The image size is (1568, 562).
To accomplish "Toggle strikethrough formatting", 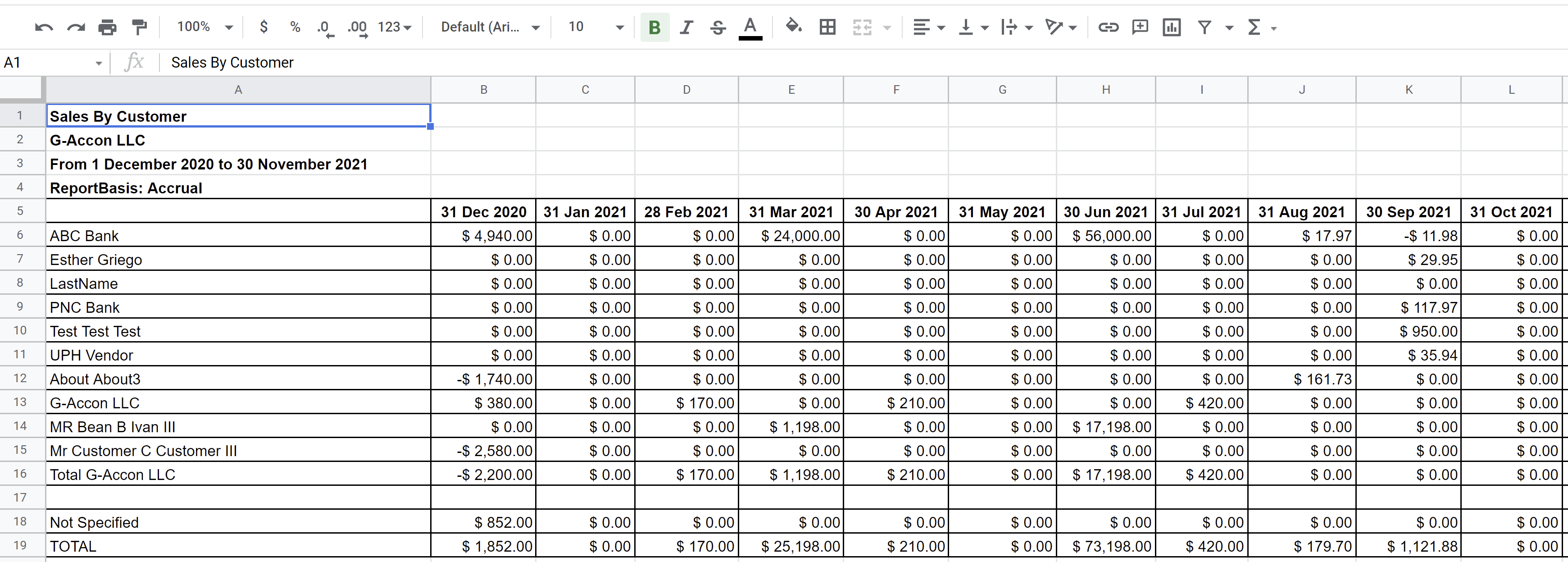I will click(718, 27).
